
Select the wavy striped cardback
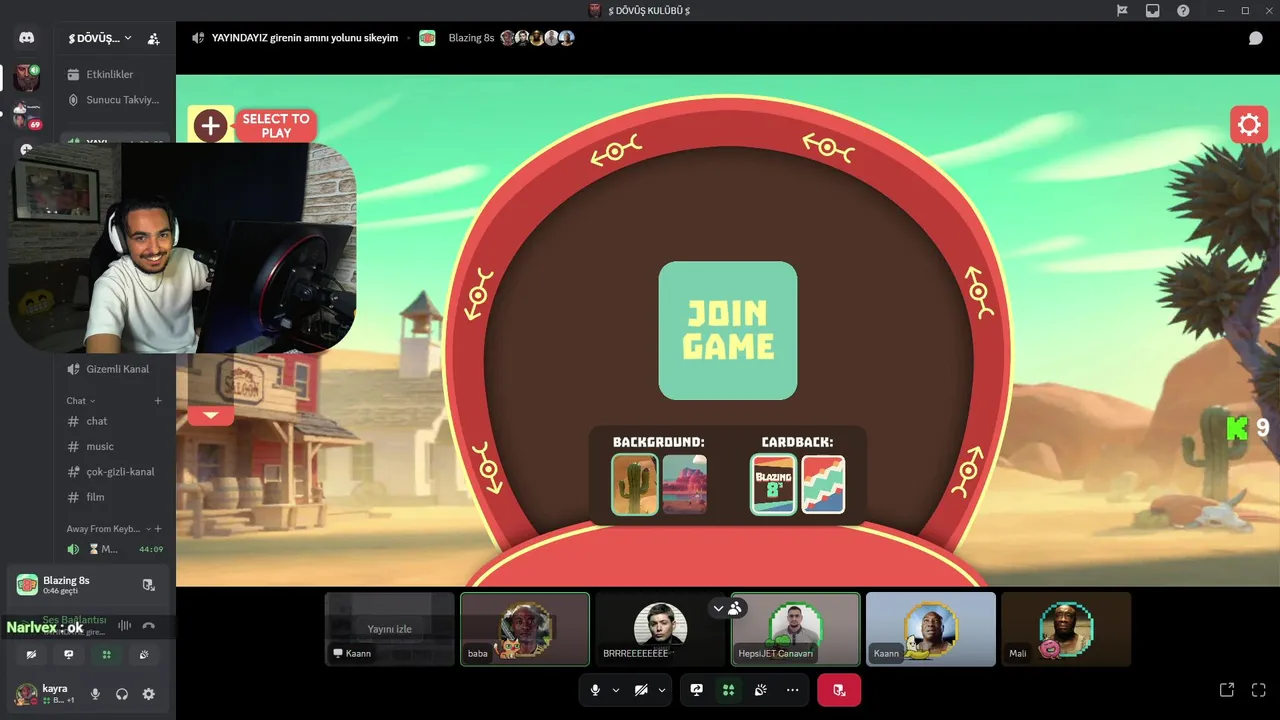point(823,485)
